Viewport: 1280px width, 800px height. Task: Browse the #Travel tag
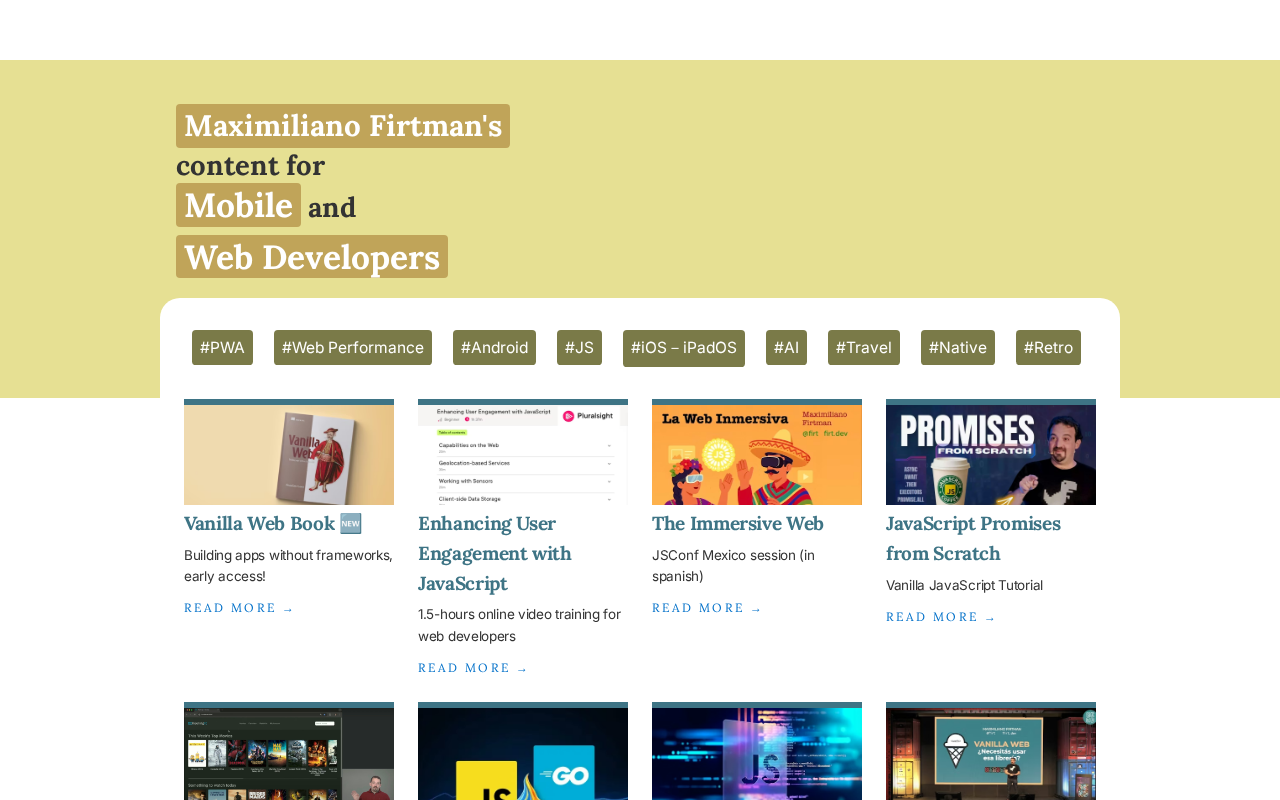[x=863, y=348]
